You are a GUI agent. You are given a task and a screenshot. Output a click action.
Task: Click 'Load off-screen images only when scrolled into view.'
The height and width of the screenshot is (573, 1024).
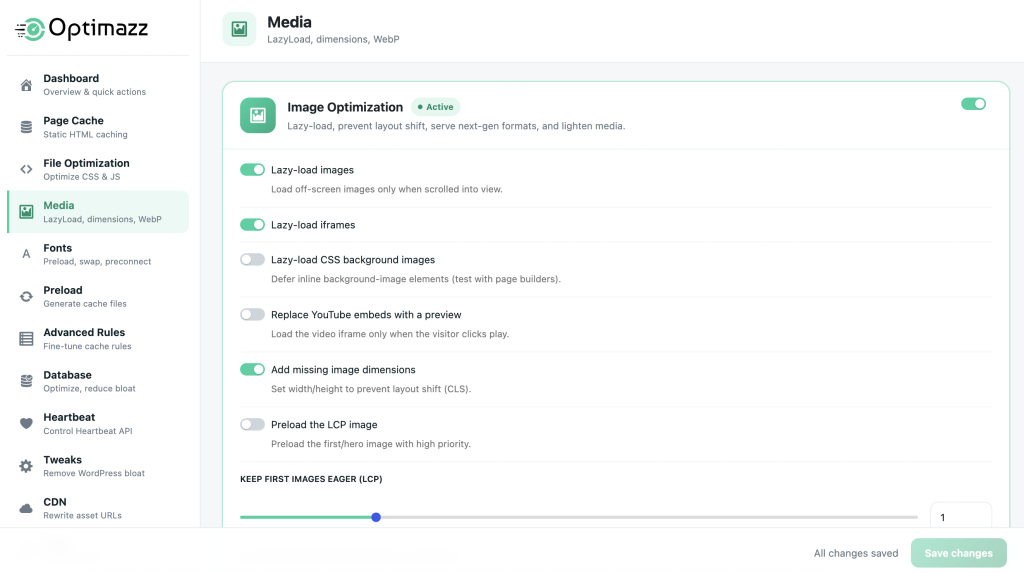tap(387, 189)
